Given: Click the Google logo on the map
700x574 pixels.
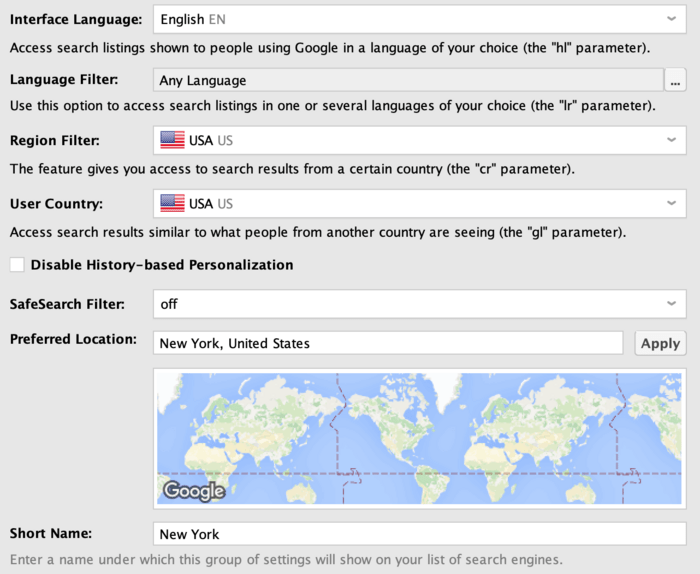Looking at the screenshot, I should 194,491.
